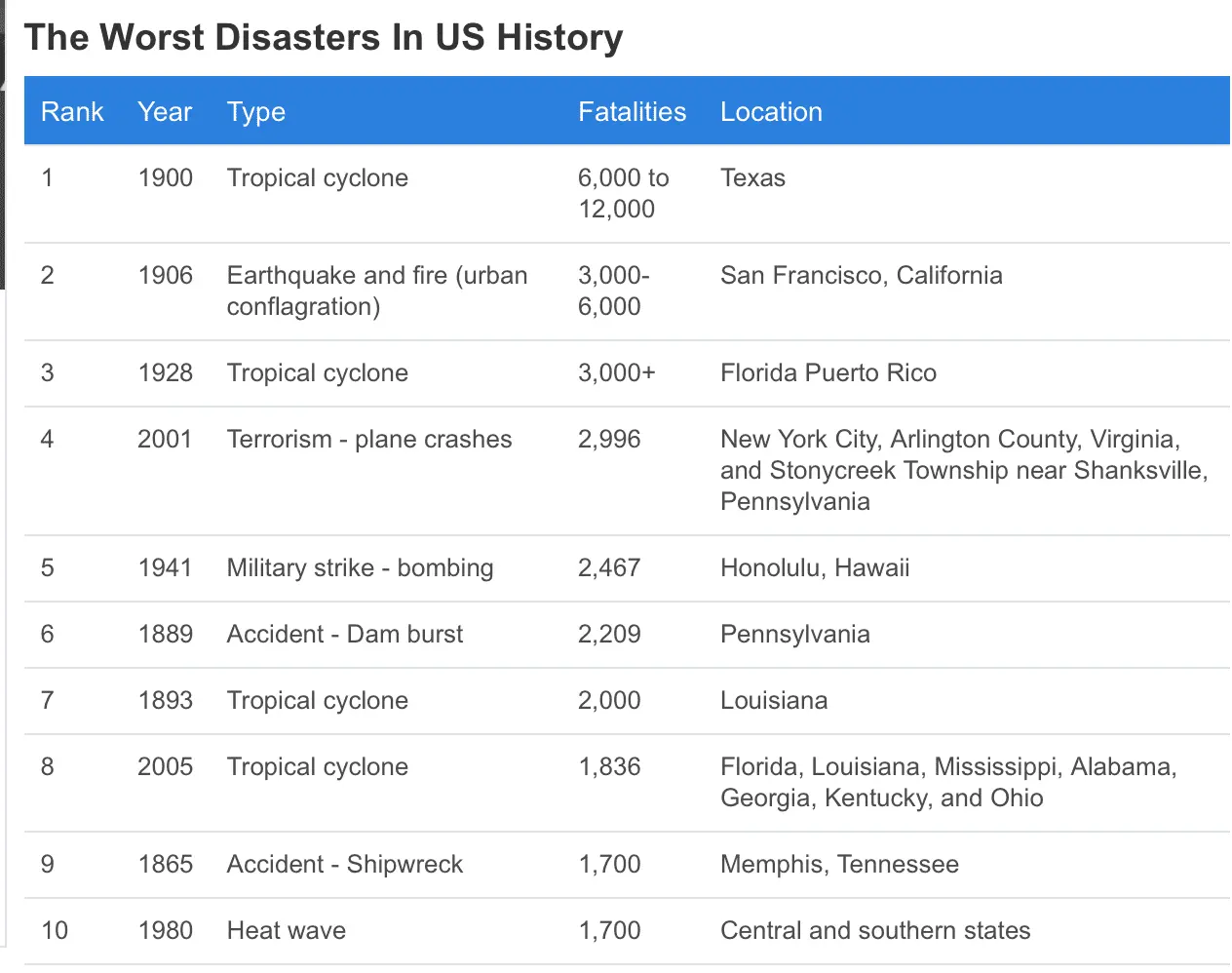Click 'Earthquake and fire (urban conflagration)' type cell
Screen dimensions: 1232x973
(377, 291)
